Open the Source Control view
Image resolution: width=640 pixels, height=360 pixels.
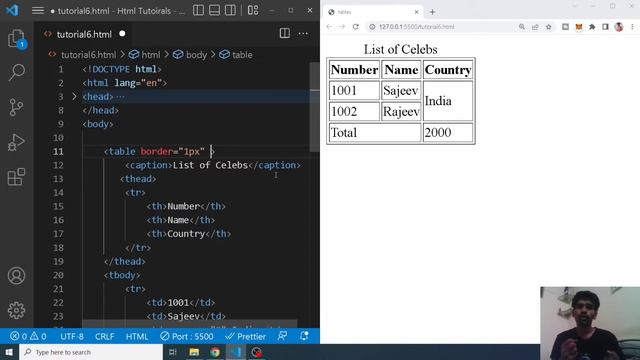16,107
